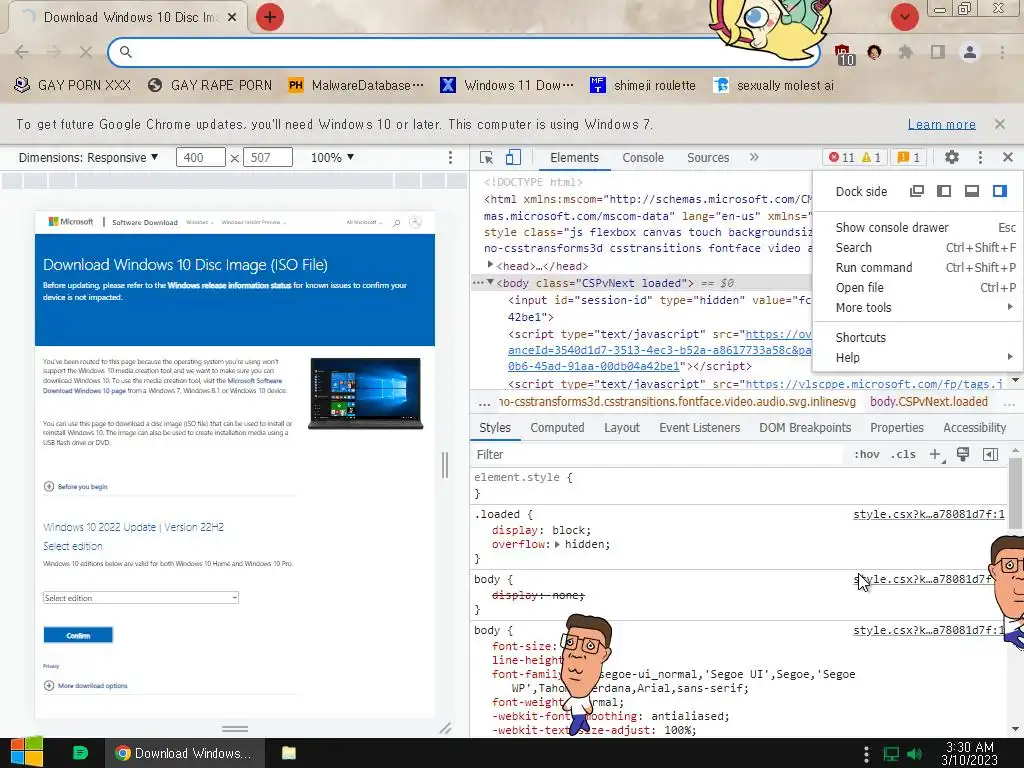1024x768 pixels.
Task: Open the Chrome three-dot menu
Action: [x=1002, y=52]
